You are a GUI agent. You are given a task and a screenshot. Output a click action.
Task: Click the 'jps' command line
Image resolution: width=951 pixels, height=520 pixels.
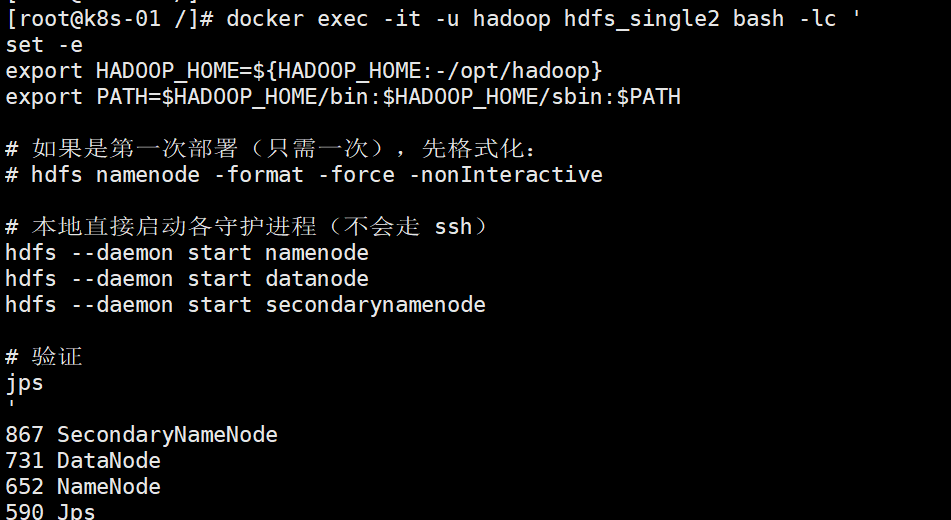click(x=24, y=383)
